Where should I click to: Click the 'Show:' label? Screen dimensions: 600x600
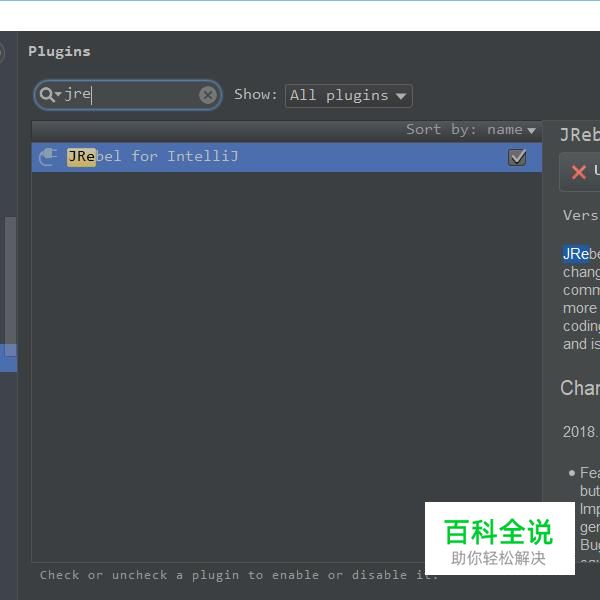click(255, 95)
